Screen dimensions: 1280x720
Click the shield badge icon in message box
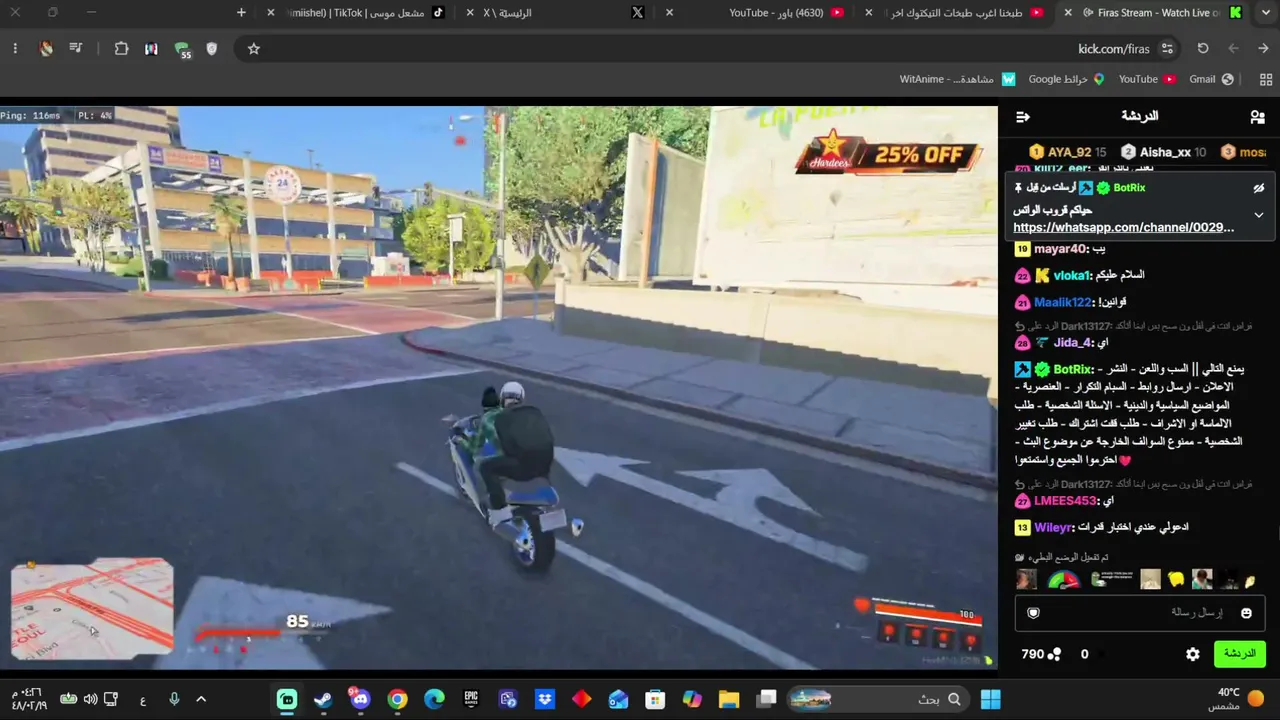coord(1034,613)
